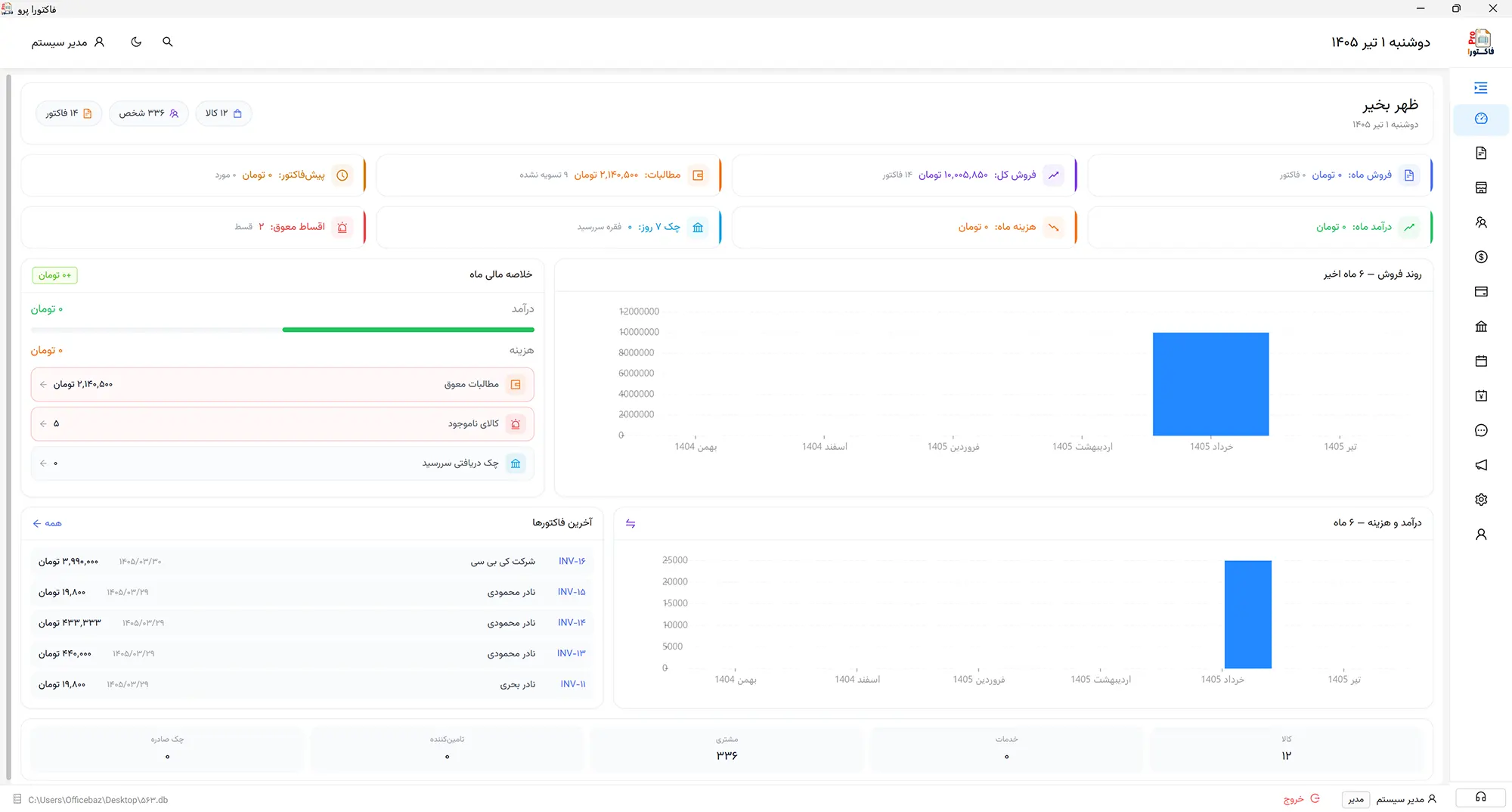Open the همه link for all invoices
1512x812 pixels.
(x=47, y=523)
